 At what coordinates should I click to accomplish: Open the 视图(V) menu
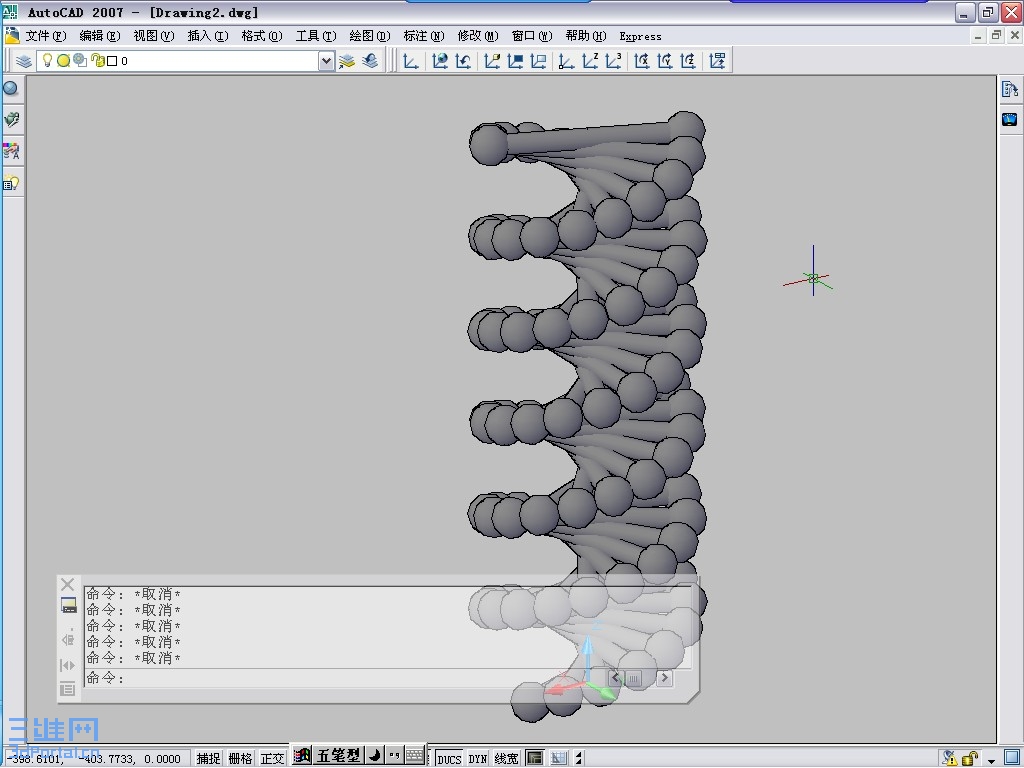[x=154, y=36]
